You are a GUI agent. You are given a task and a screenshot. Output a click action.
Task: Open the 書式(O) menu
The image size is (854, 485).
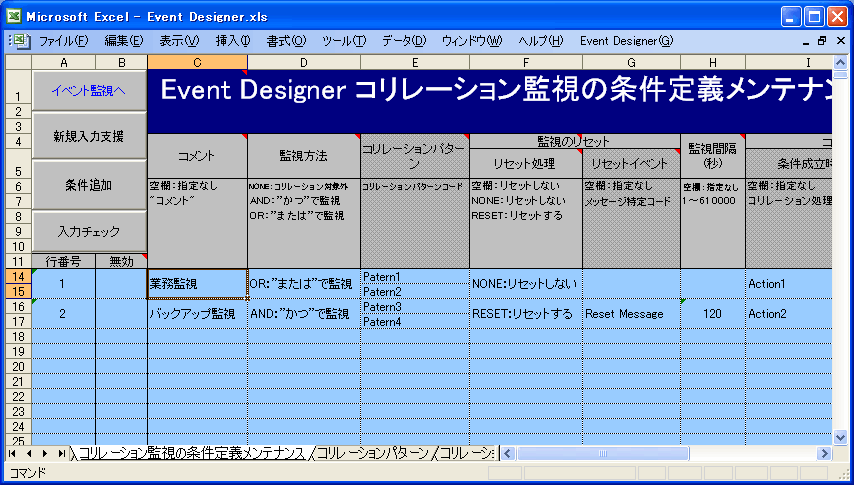[x=286, y=41]
